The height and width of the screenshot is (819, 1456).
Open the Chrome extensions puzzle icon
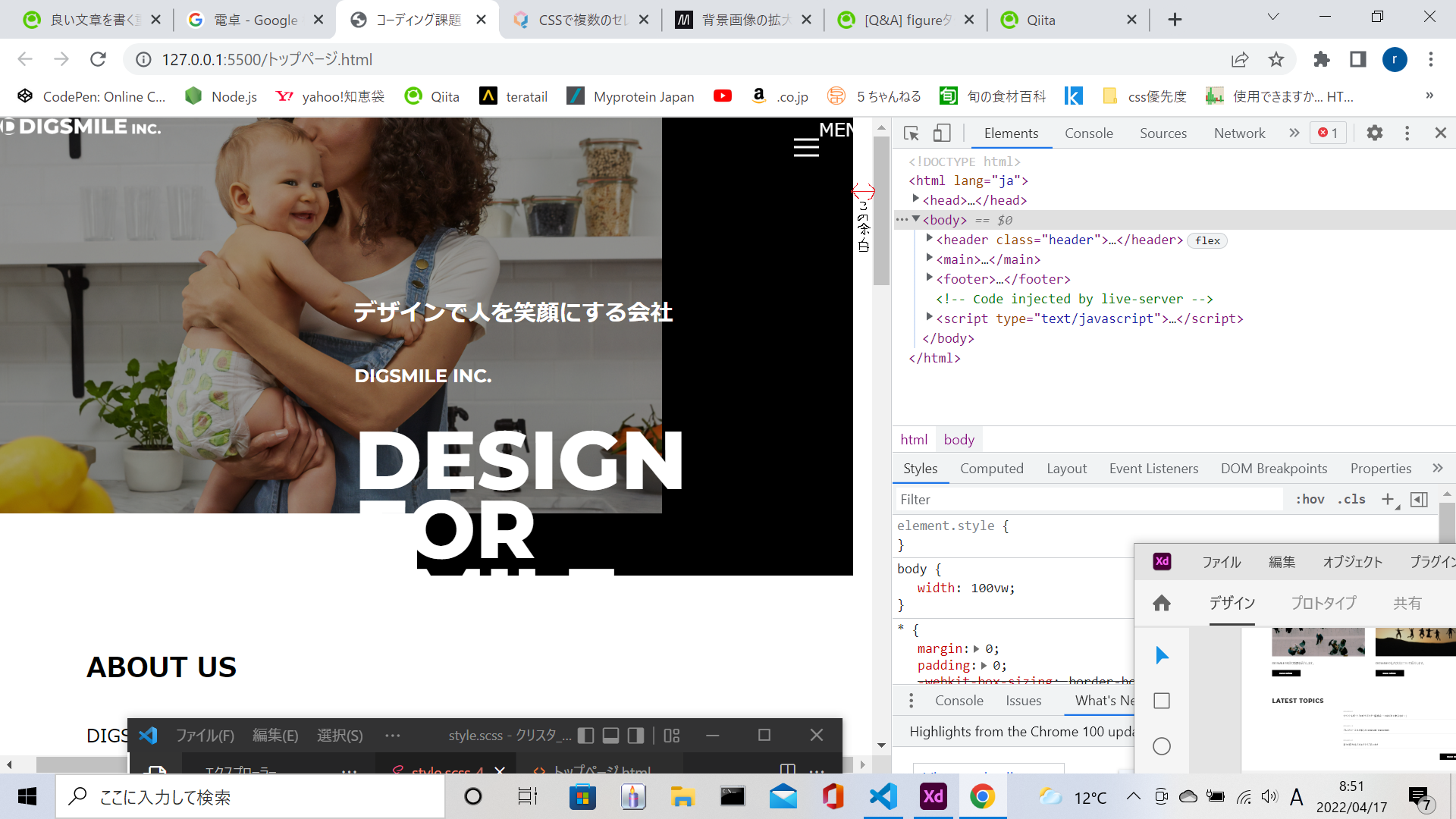[x=1322, y=59]
